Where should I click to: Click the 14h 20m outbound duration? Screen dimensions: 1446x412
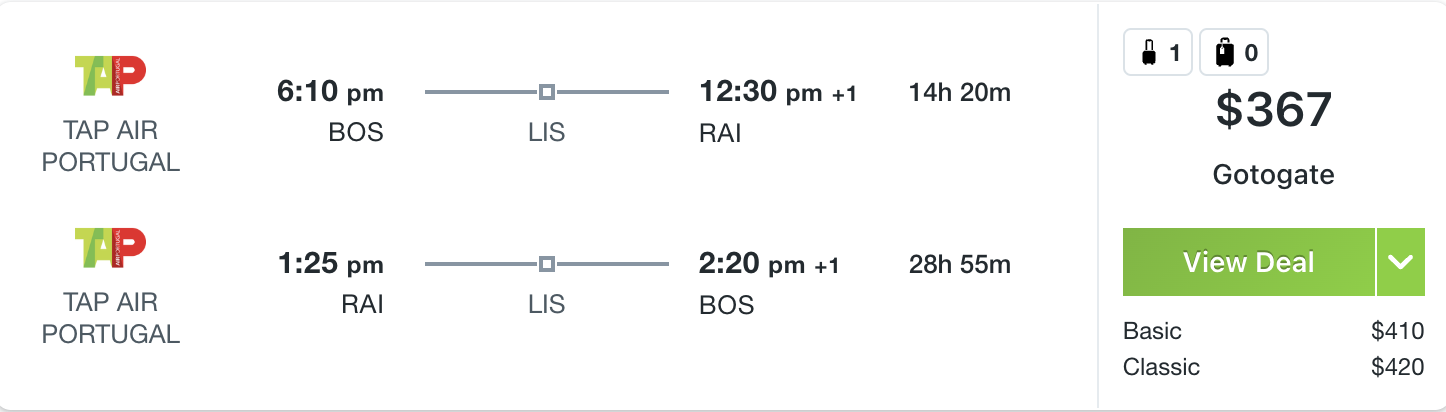pyautogui.click(x=960, y=93)
